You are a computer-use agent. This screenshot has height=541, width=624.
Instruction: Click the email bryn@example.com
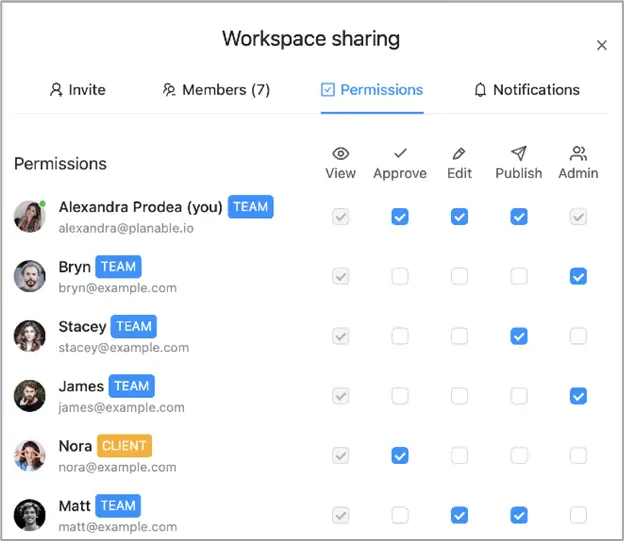117,288
